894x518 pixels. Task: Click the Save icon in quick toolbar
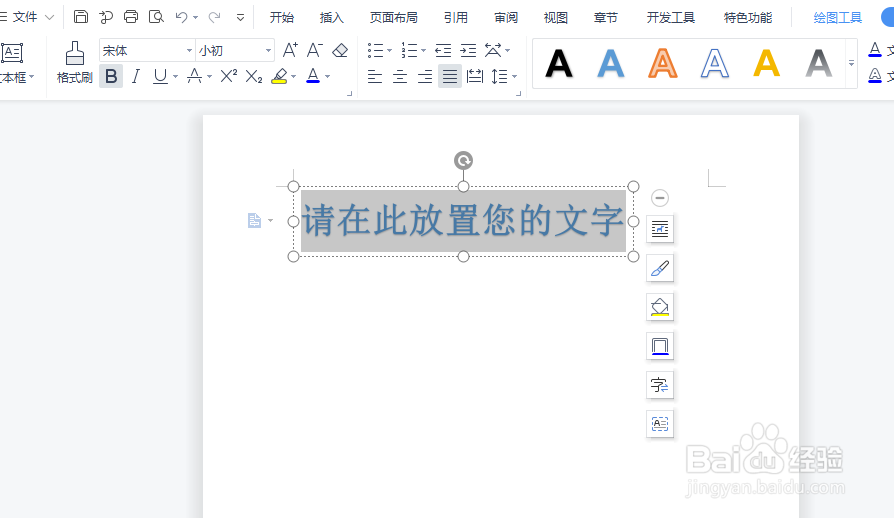click(x=81, y=17)
